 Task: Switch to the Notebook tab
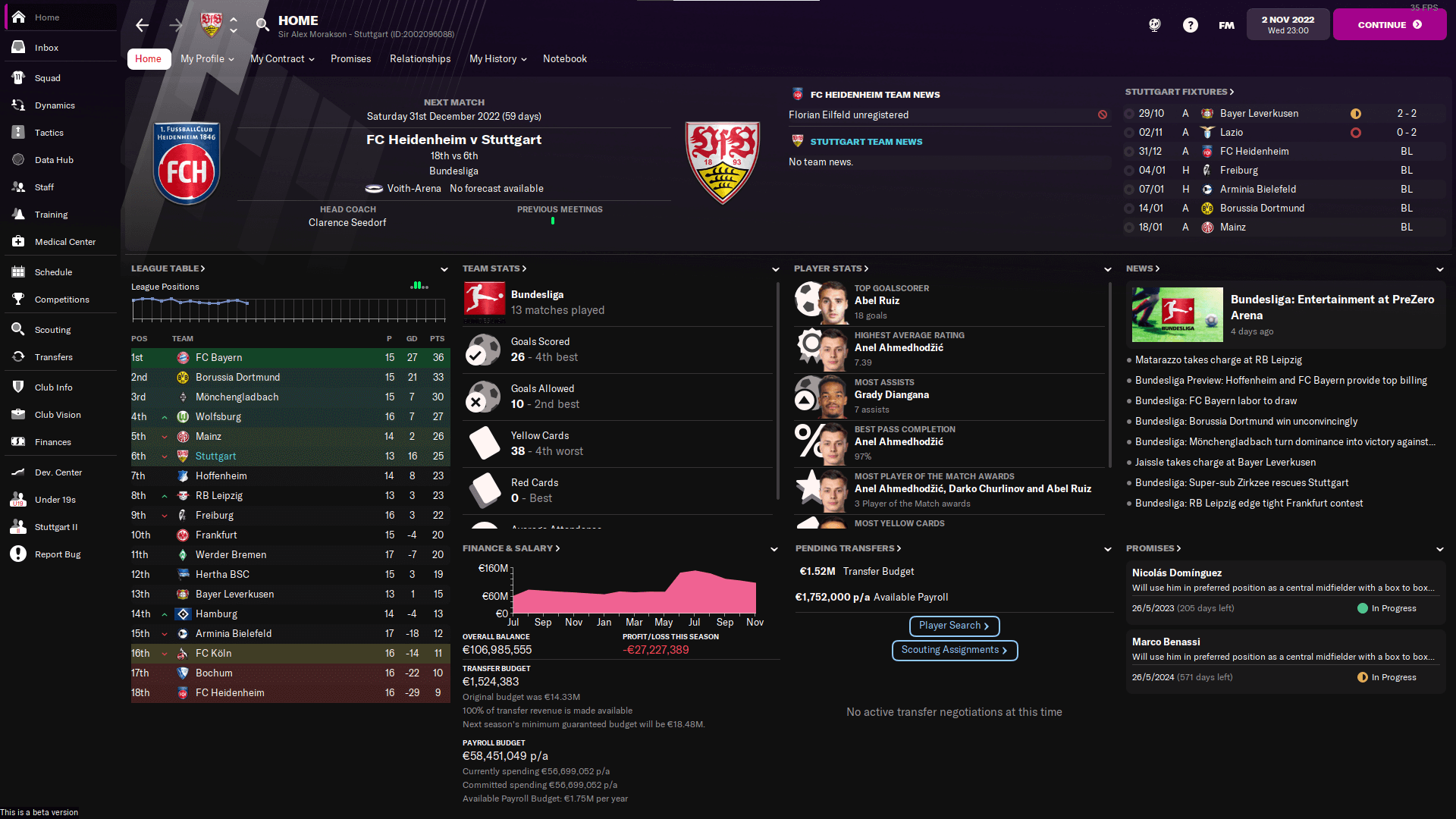[565, 59]
